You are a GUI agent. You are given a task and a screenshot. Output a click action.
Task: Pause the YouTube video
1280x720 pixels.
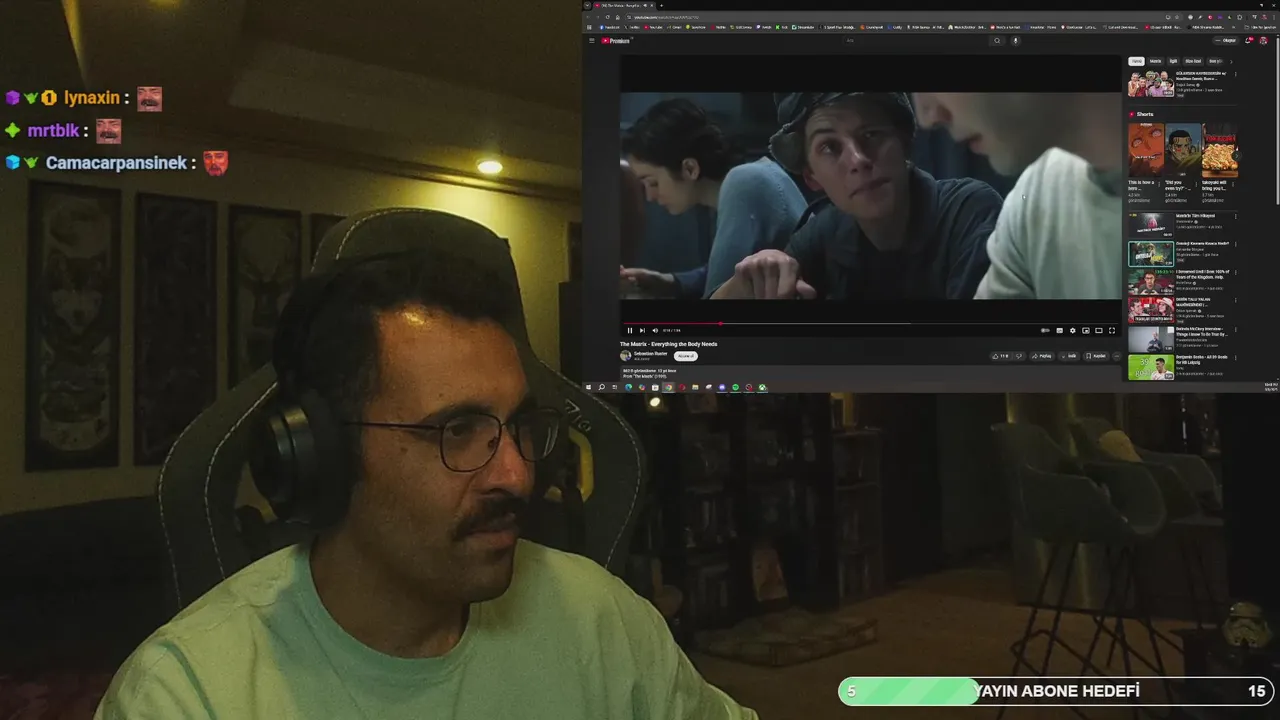(630, 330)
